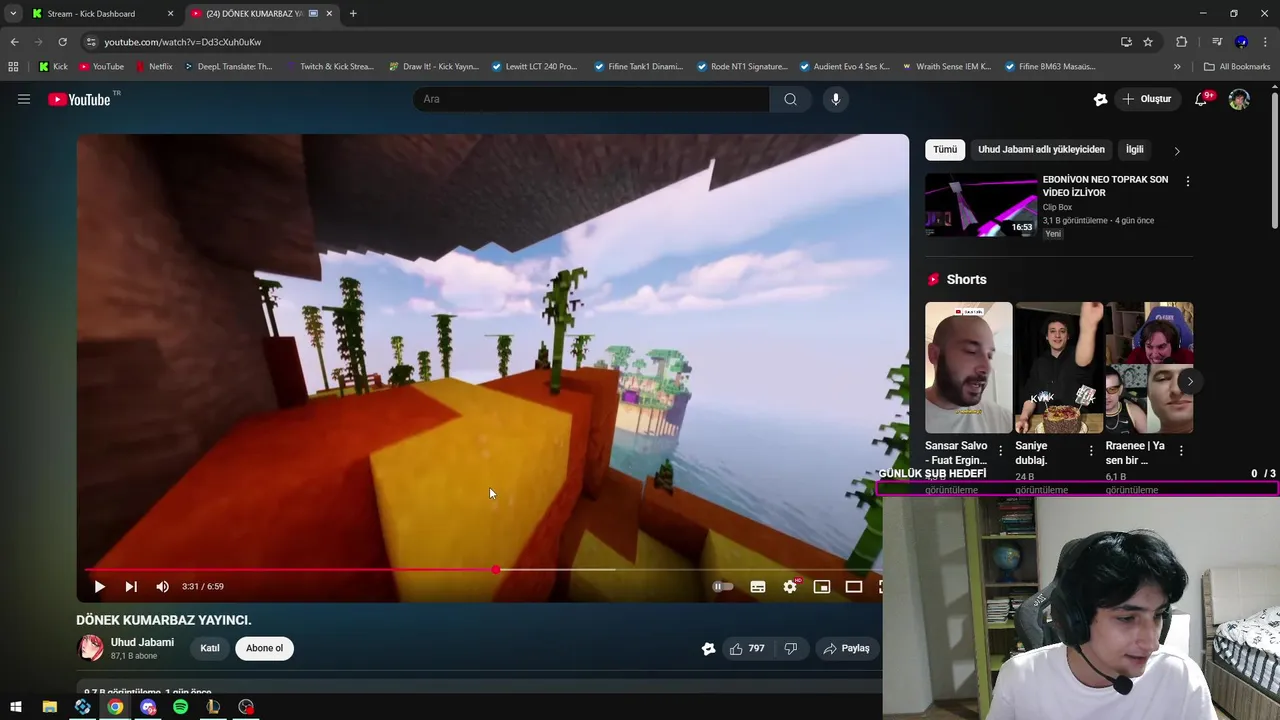Share the video with Paylaş
Image resolution: width=1280 pixels, height=720 pixels.
pyautogui.click(x=846, y=649)
